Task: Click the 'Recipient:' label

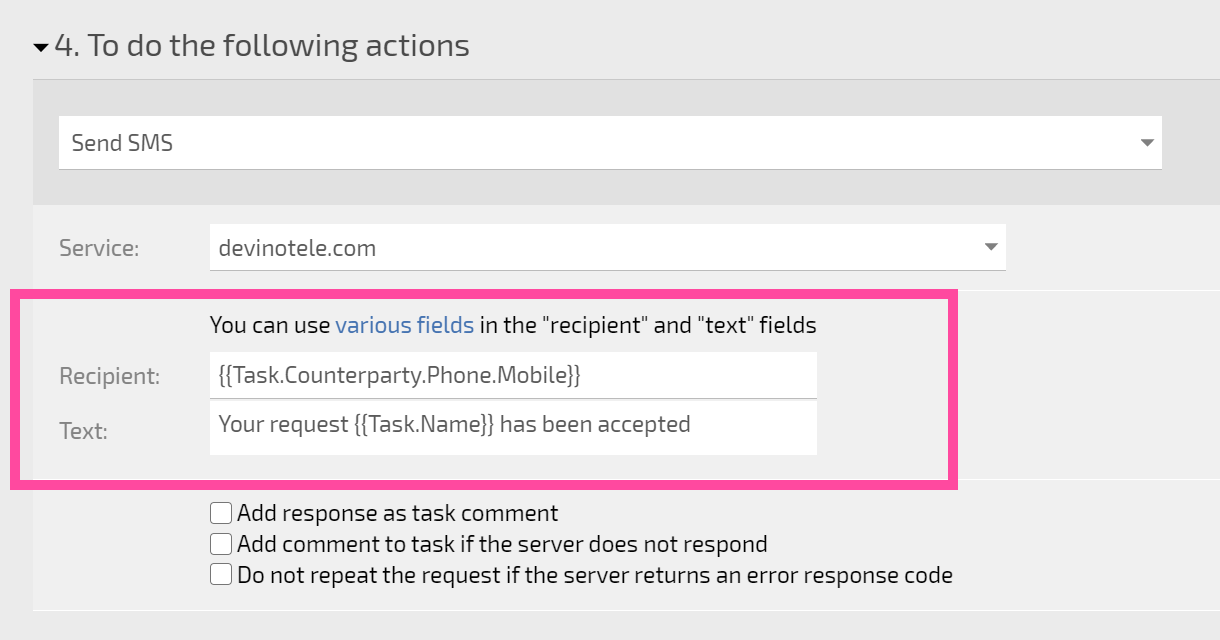Action: tap(109, 376)
